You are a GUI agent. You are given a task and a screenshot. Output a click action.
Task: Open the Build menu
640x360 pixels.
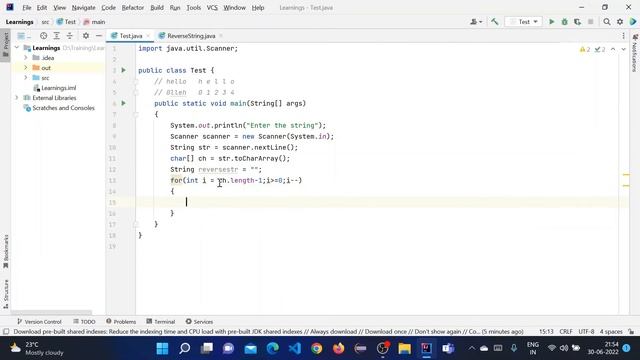[x=157, y=8]
